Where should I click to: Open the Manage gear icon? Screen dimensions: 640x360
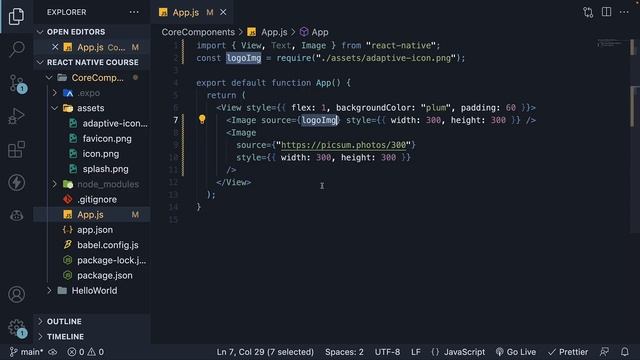point(16,327)
